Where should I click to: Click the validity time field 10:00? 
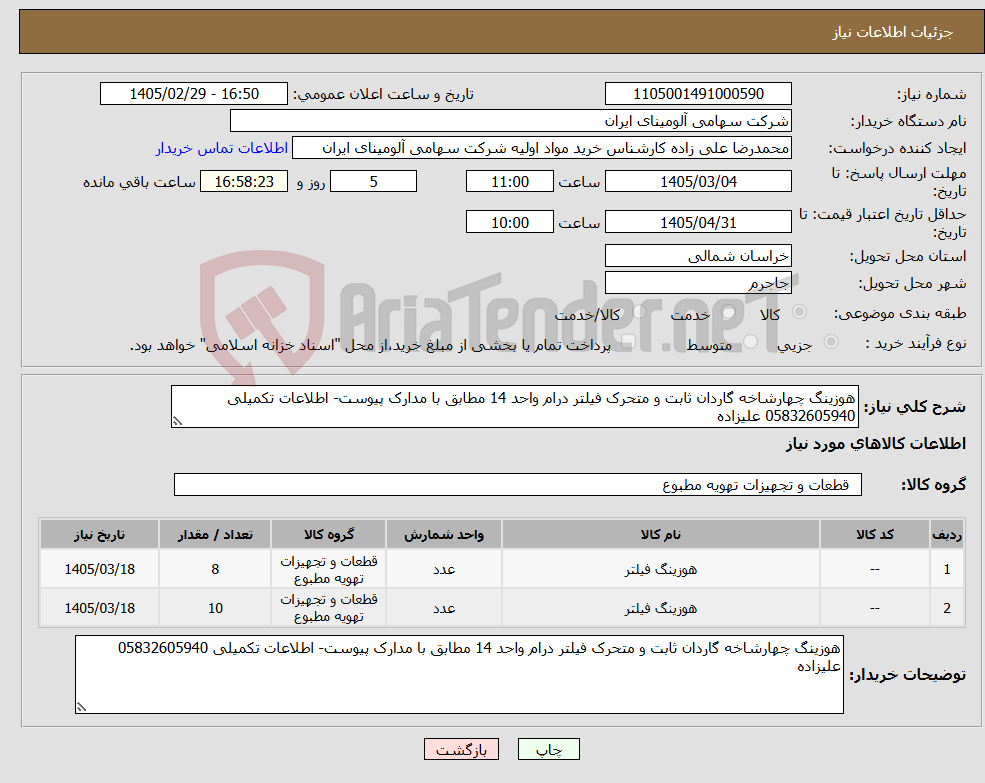509,222
